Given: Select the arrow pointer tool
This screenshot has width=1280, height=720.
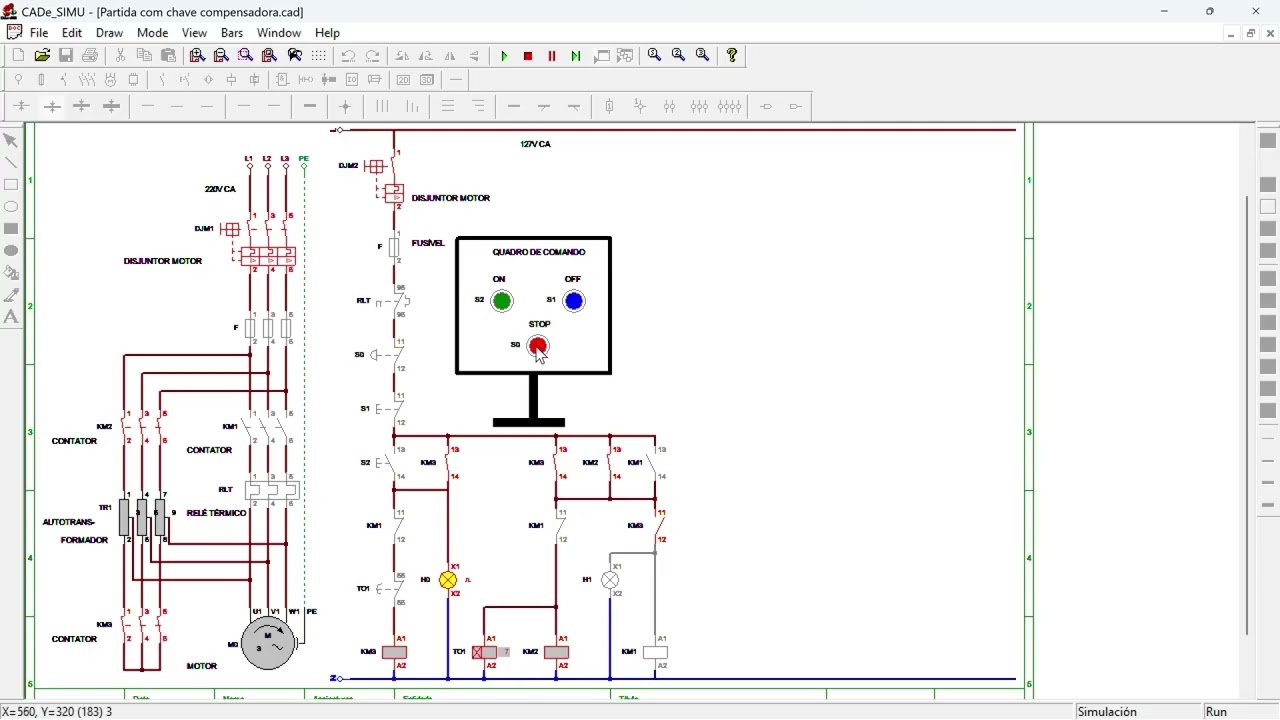Looking at the screenshot, I should (11, 141).
